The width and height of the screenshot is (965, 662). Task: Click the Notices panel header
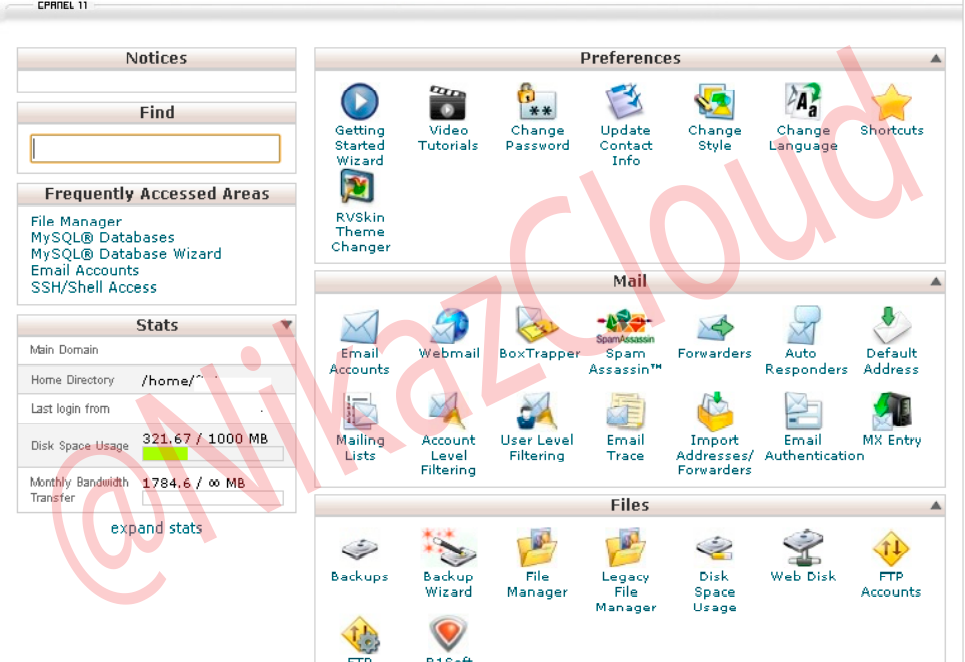point(156,58)
